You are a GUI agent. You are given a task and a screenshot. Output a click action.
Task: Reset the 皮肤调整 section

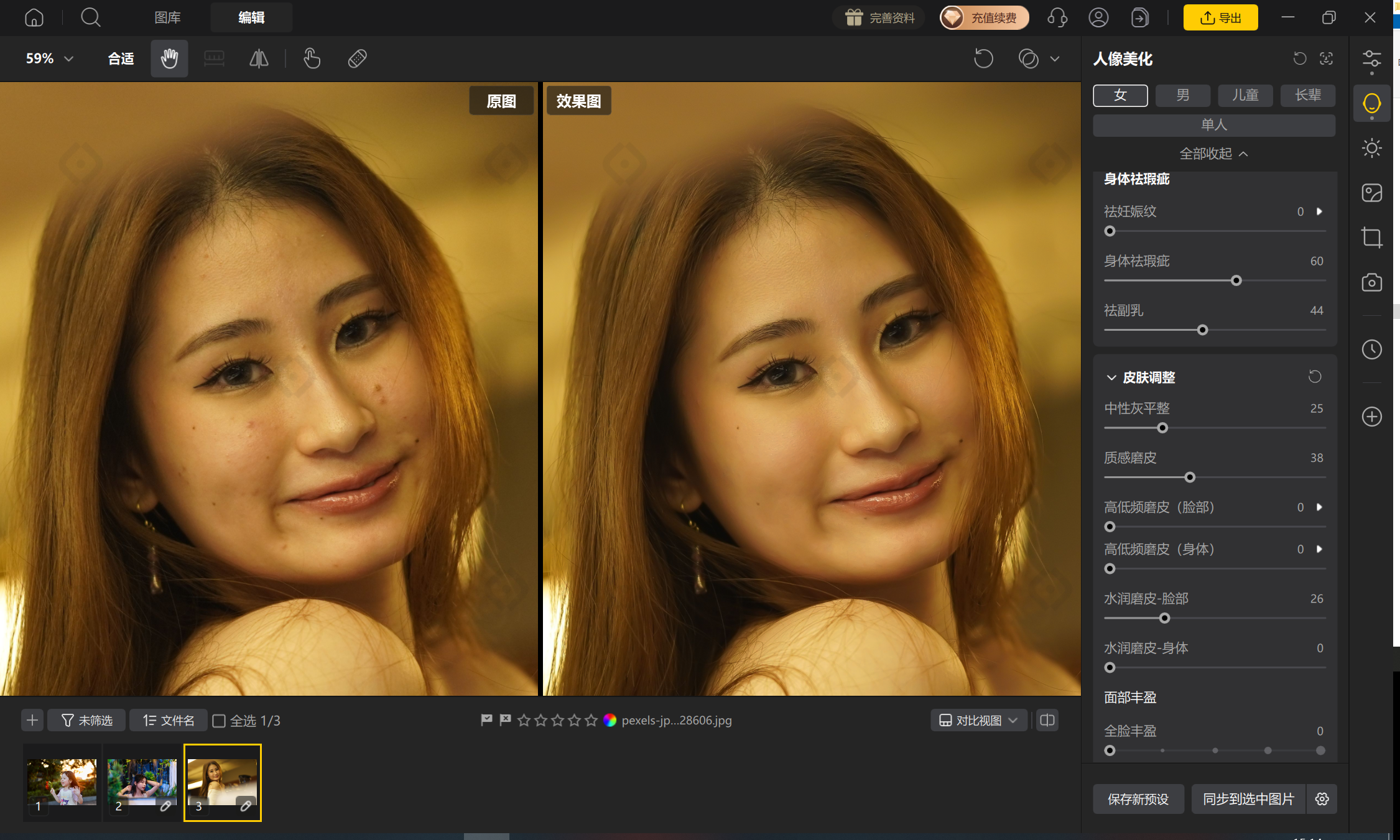[1315, 377]
